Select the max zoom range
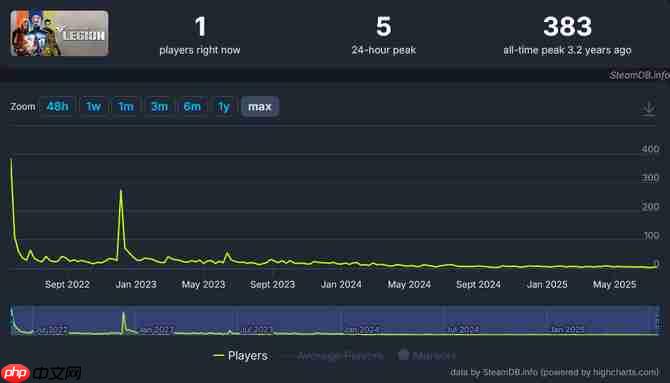Screen dimensions: 670x383 point(260,106)
